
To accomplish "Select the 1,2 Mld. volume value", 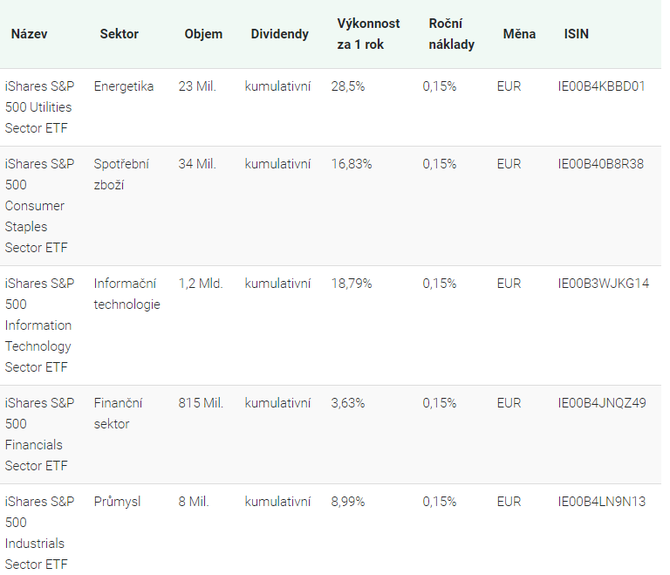I will 200,283.
